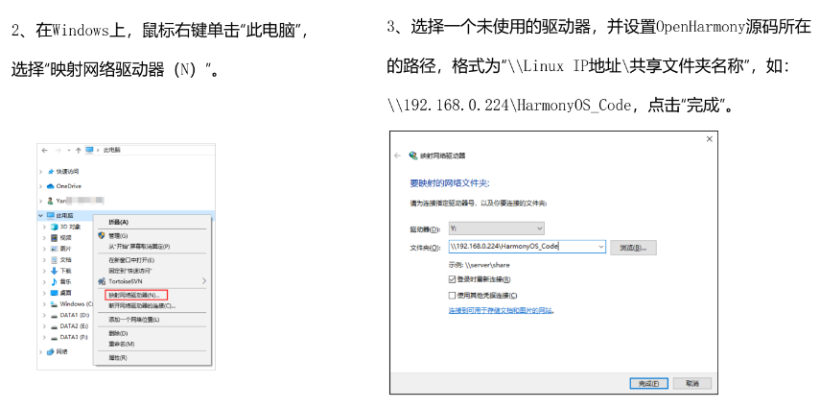Click the Browse (B)... button
820x408 pixels.
(x=632, y=246)
